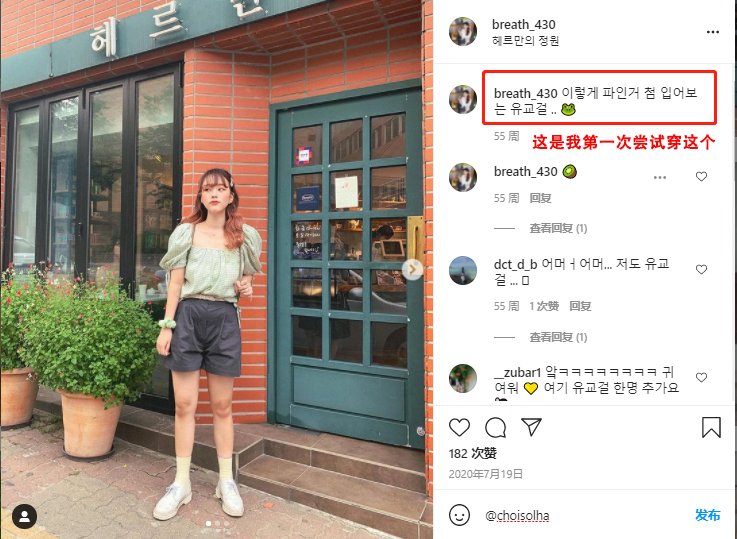Expand replies under breath_430 kiwi comment
This screenshot has height=539, width=737.
[x=558, y=228]
